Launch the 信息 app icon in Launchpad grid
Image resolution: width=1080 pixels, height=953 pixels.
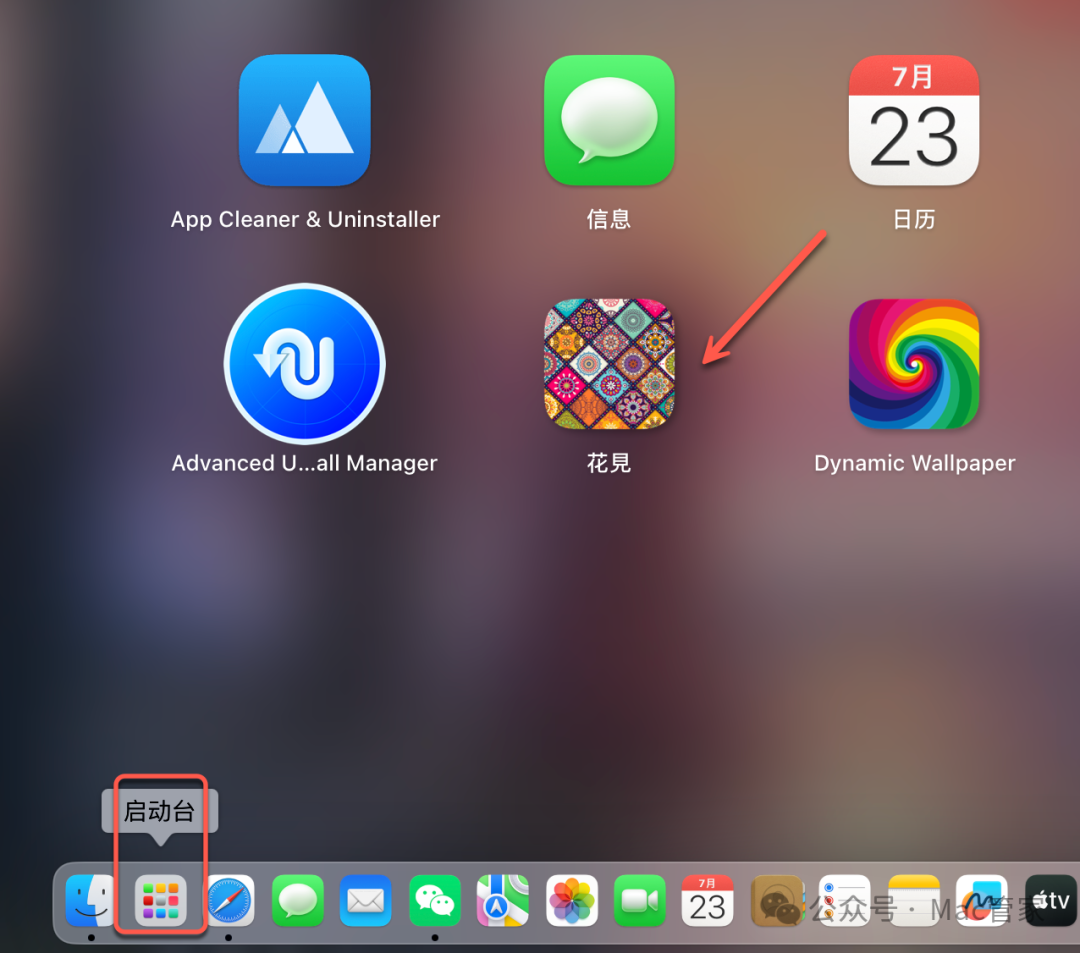pos(609,120)
